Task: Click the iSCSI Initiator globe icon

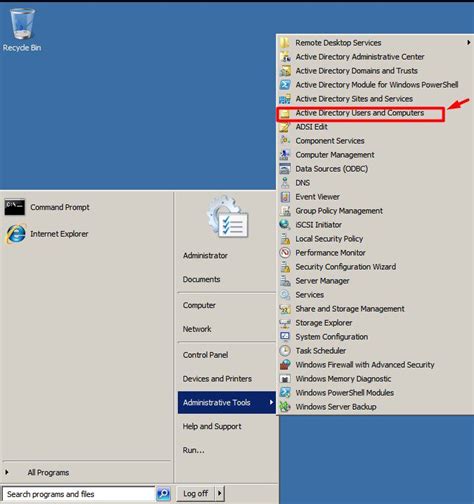Action: tap(285, 225)
